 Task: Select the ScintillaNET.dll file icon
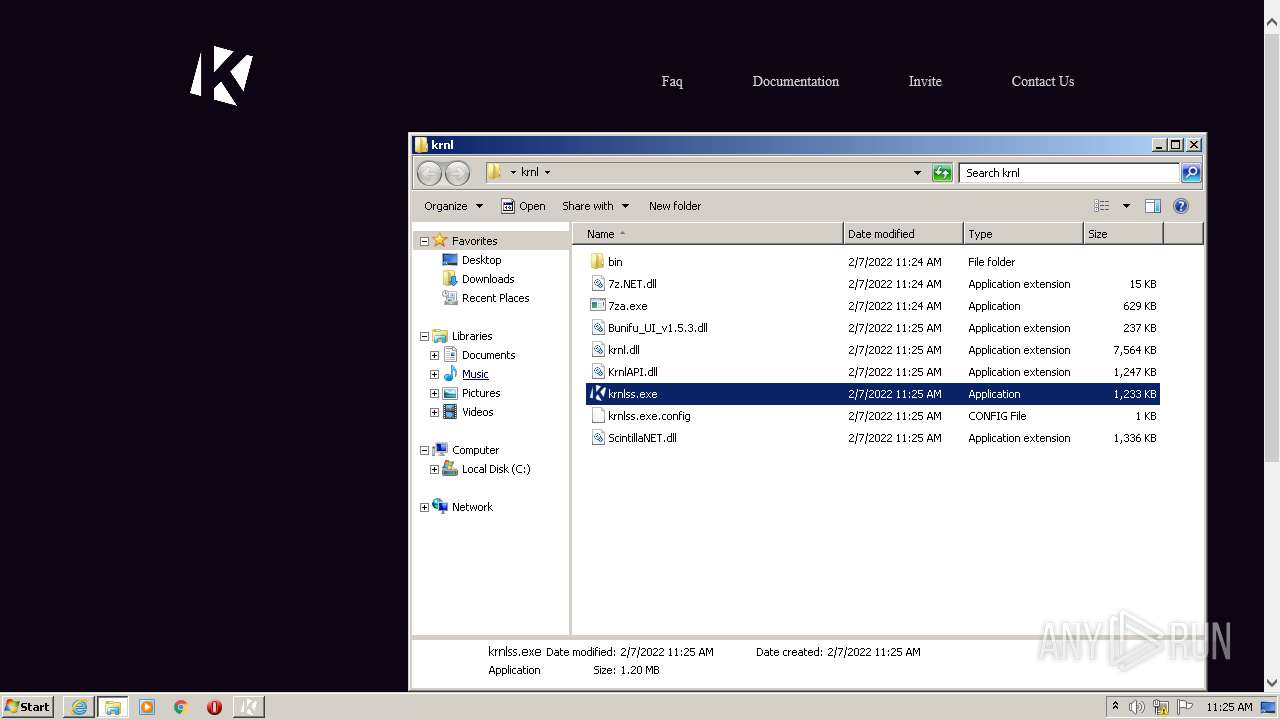(x=598, y=438)
